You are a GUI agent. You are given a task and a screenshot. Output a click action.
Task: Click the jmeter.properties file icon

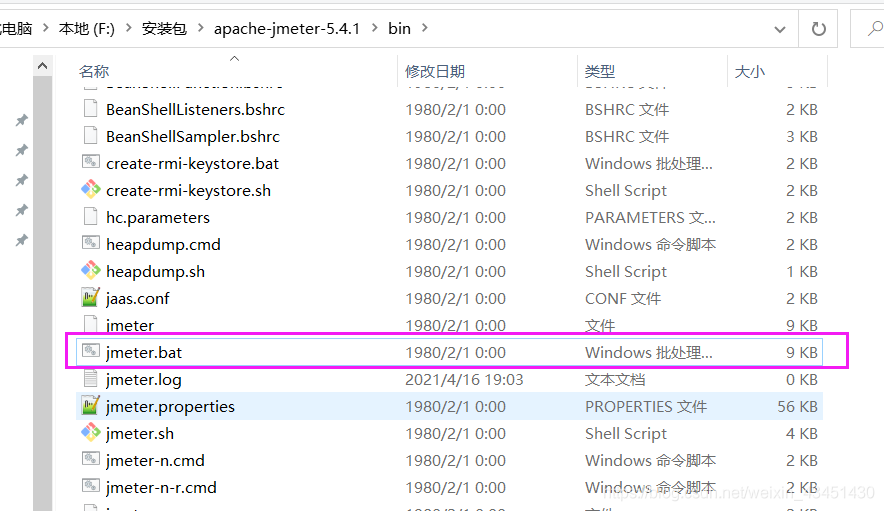point(91,406)
